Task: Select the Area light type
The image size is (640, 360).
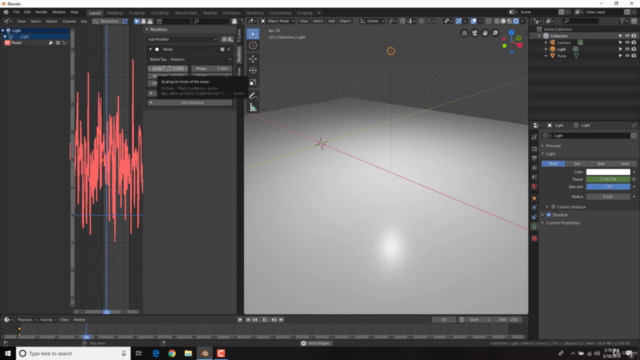Action: pos(624,164)
